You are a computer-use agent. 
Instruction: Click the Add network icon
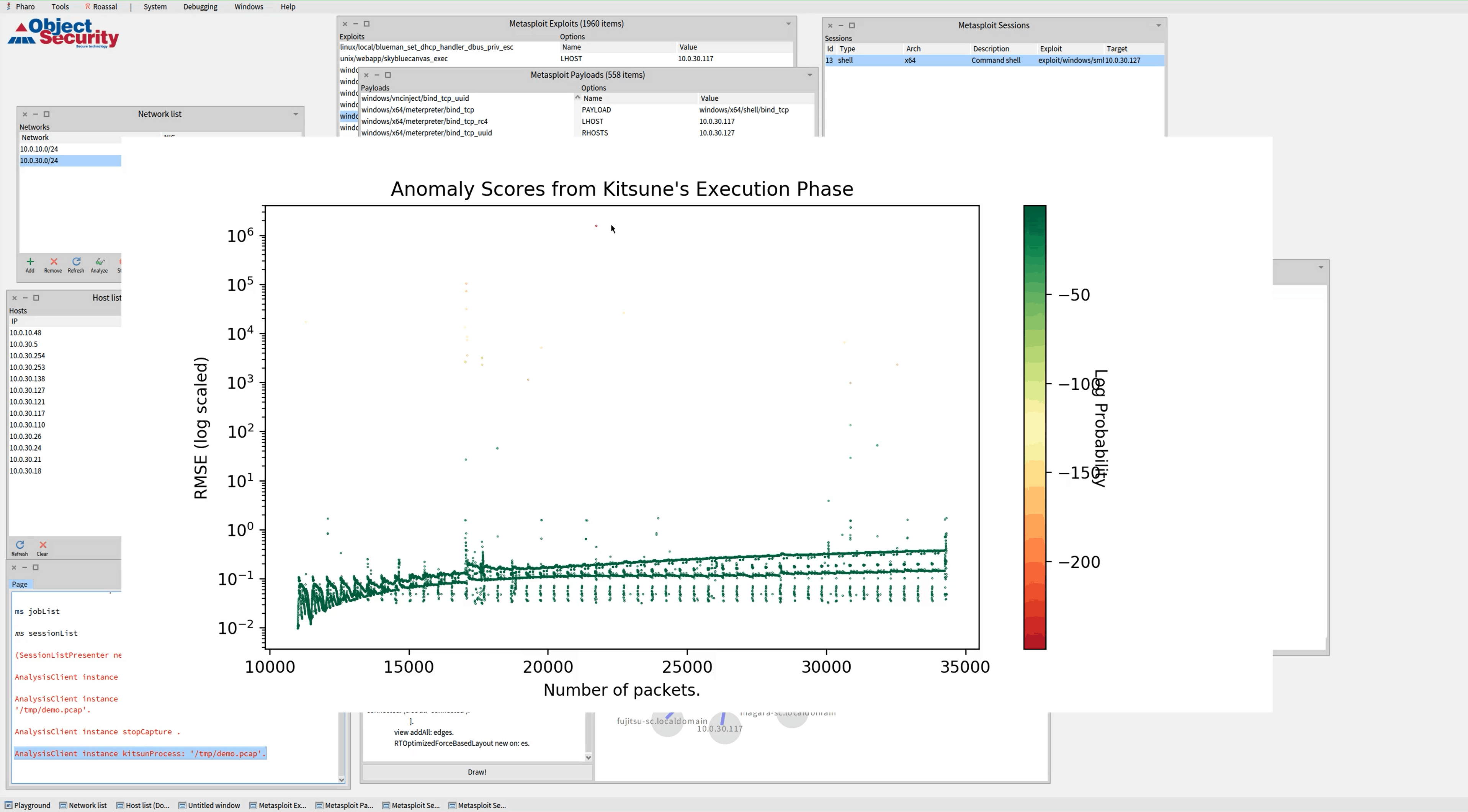(x=29, y=262)
